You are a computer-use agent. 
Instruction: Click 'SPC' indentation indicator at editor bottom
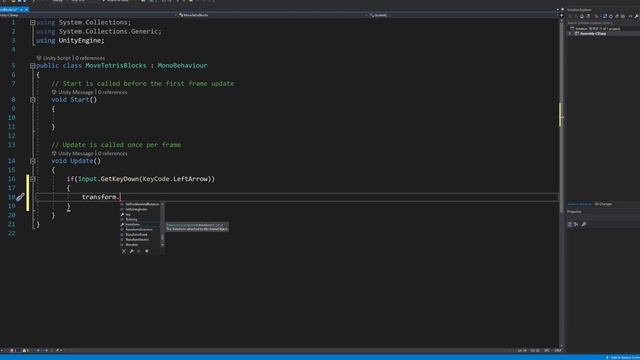pyautogui.click(x=547, y=350)
